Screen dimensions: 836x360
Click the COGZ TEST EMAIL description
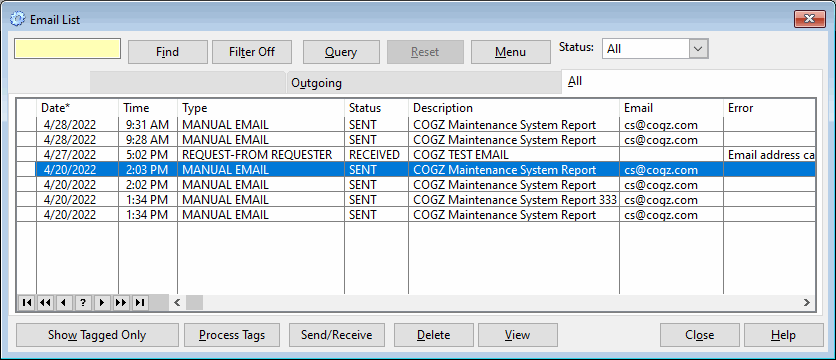click(514, 155)
